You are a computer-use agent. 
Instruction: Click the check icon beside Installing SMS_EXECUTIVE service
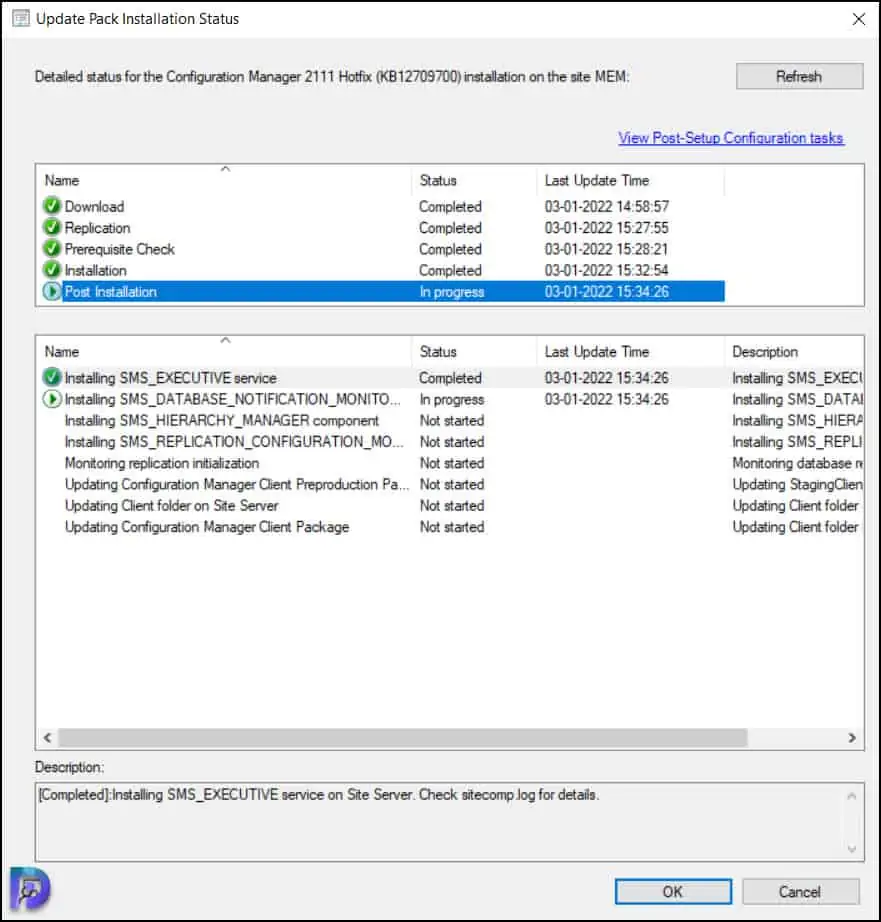click(52, 377)
